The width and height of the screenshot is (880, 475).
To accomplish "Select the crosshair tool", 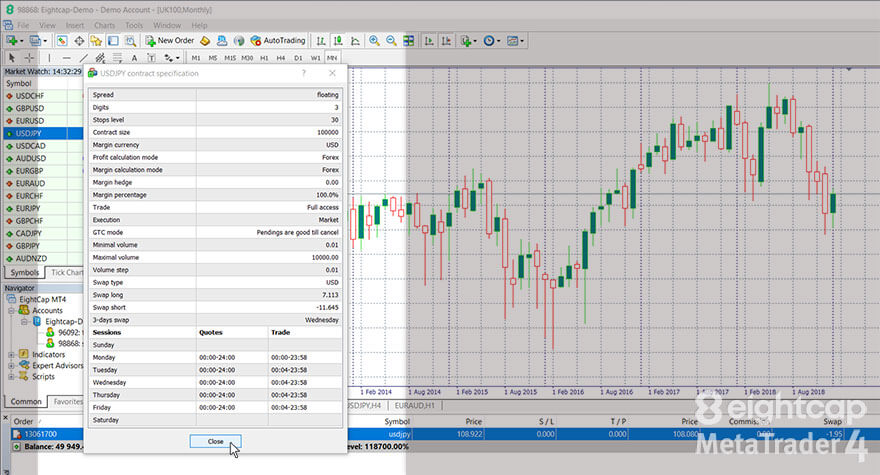I will click(29, 57).
